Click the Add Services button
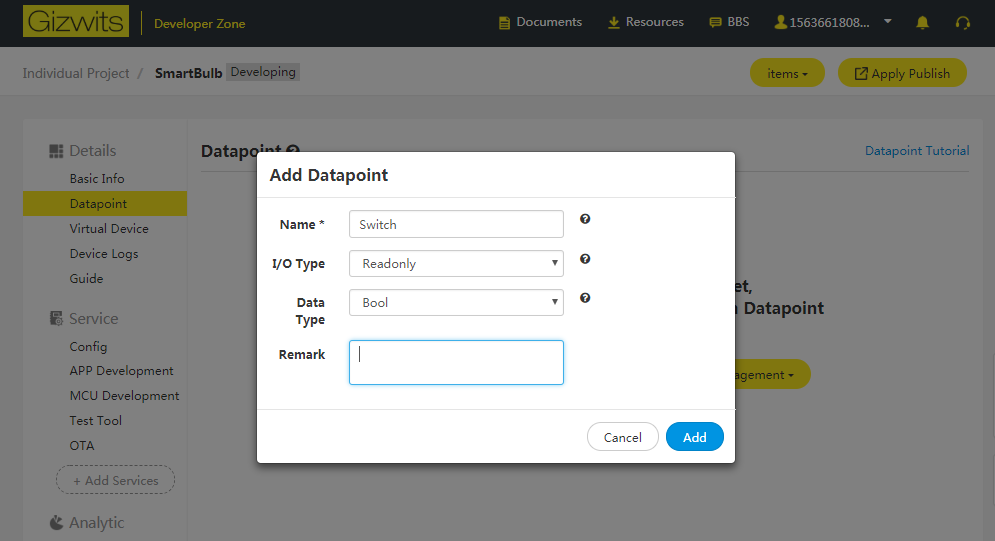 pos(115,480)
